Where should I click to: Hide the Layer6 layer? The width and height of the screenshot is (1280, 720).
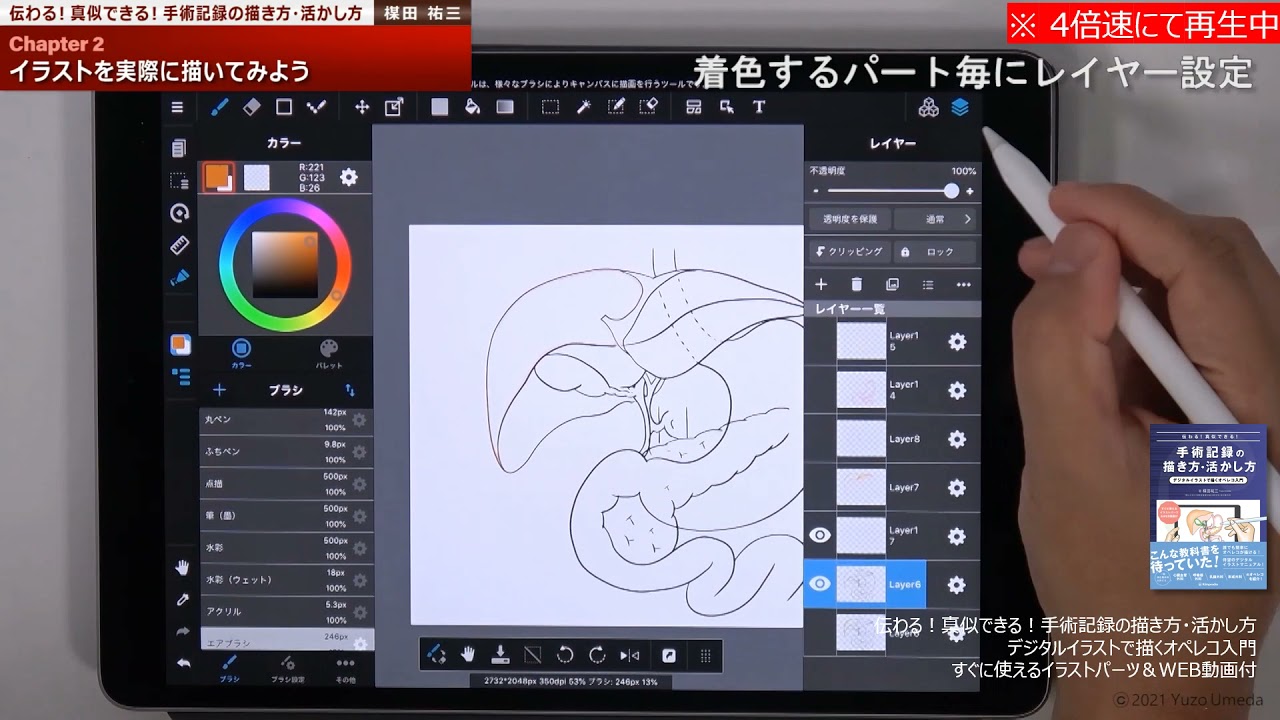tap(820, 583)
